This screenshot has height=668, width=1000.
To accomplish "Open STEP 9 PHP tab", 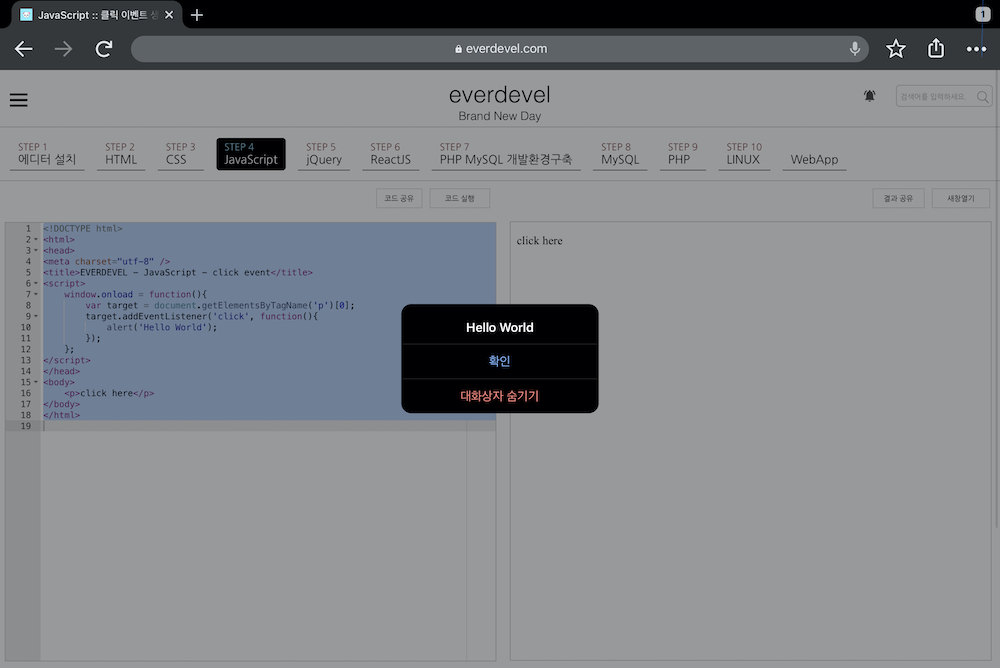I will point(682,154).
